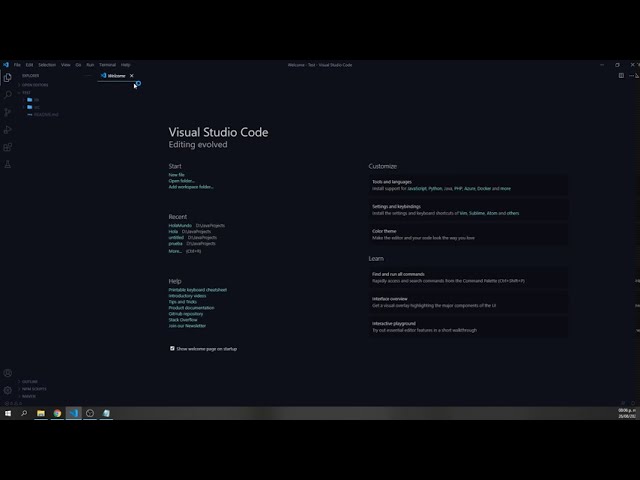Click the VS Code taskbar icon
640x480 pixels.
point(73,413)
